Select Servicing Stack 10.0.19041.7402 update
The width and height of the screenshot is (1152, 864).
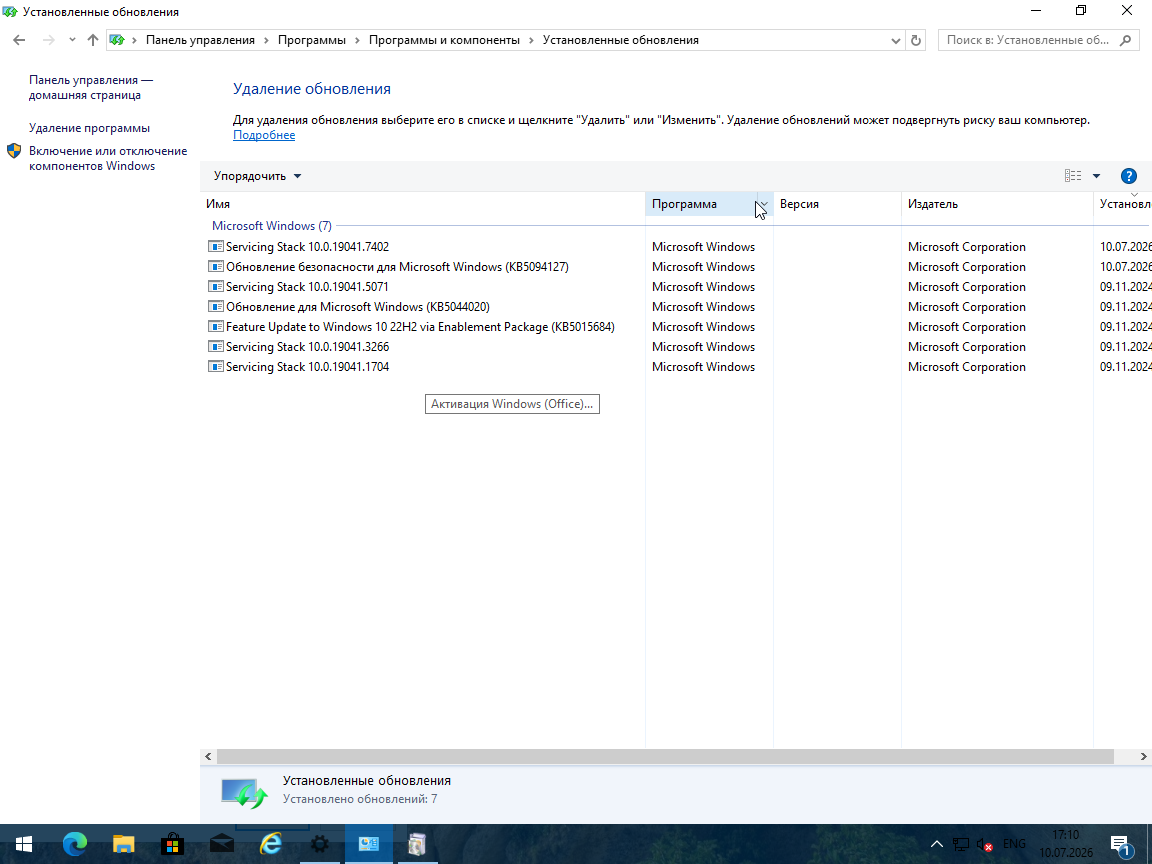(x=307, y=247)
